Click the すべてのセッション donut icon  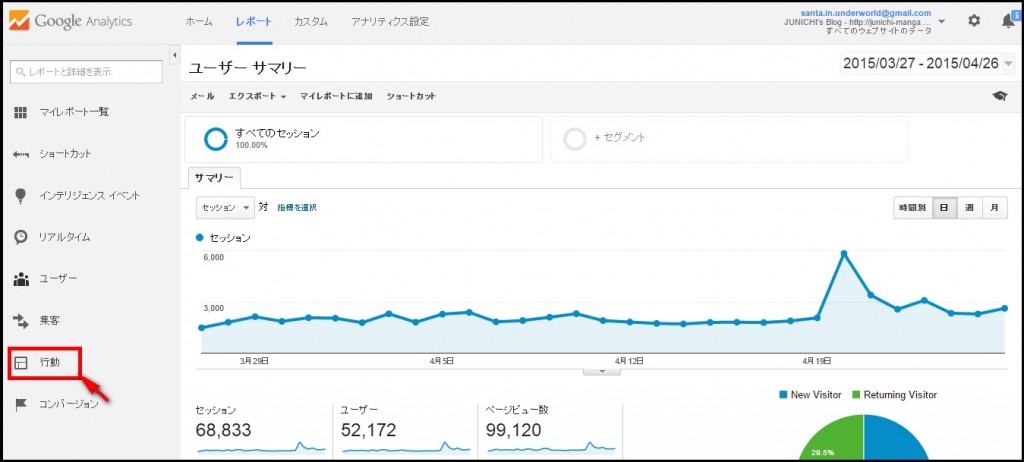[x=215, y=139]
